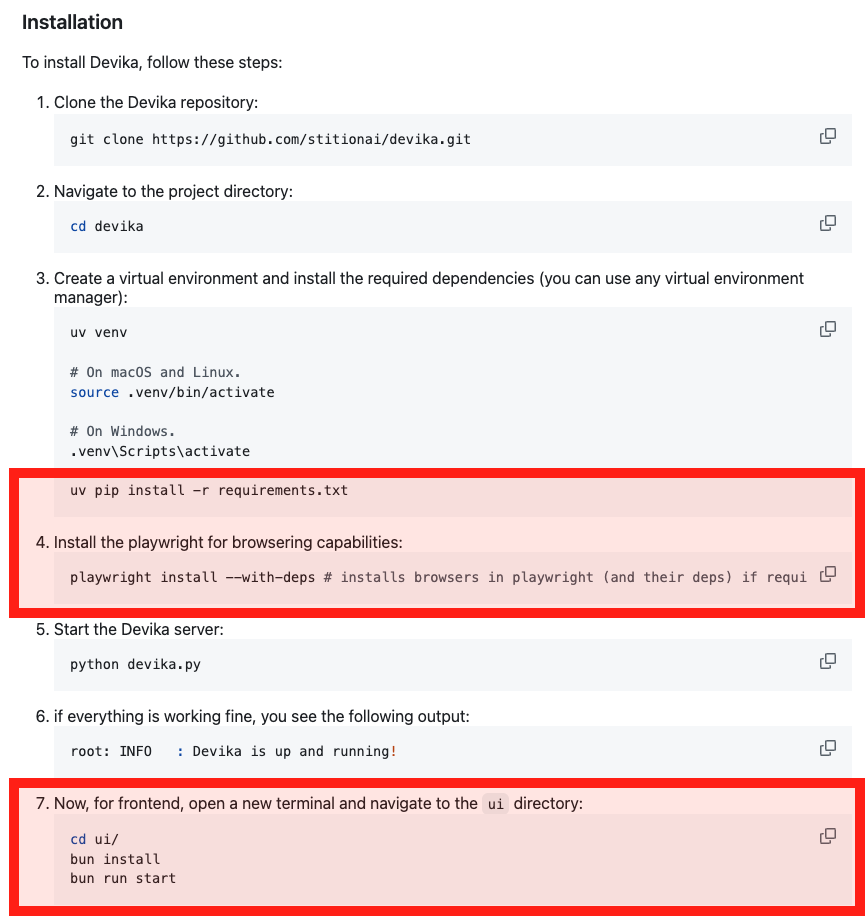Image resolution: width=866 pixels, height=917 pixels.
Task: Copy the 'Devika is up and running' output
Action: (x=828, y=748)
